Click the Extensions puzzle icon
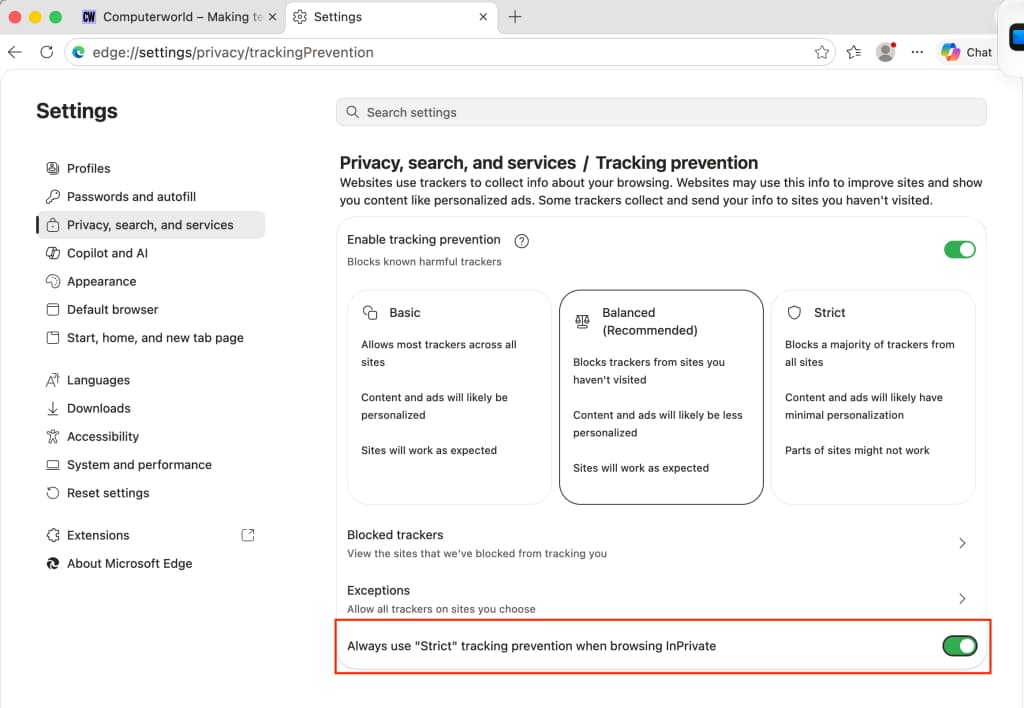This screenshot has height=708, width=1024. pos(53,536)
